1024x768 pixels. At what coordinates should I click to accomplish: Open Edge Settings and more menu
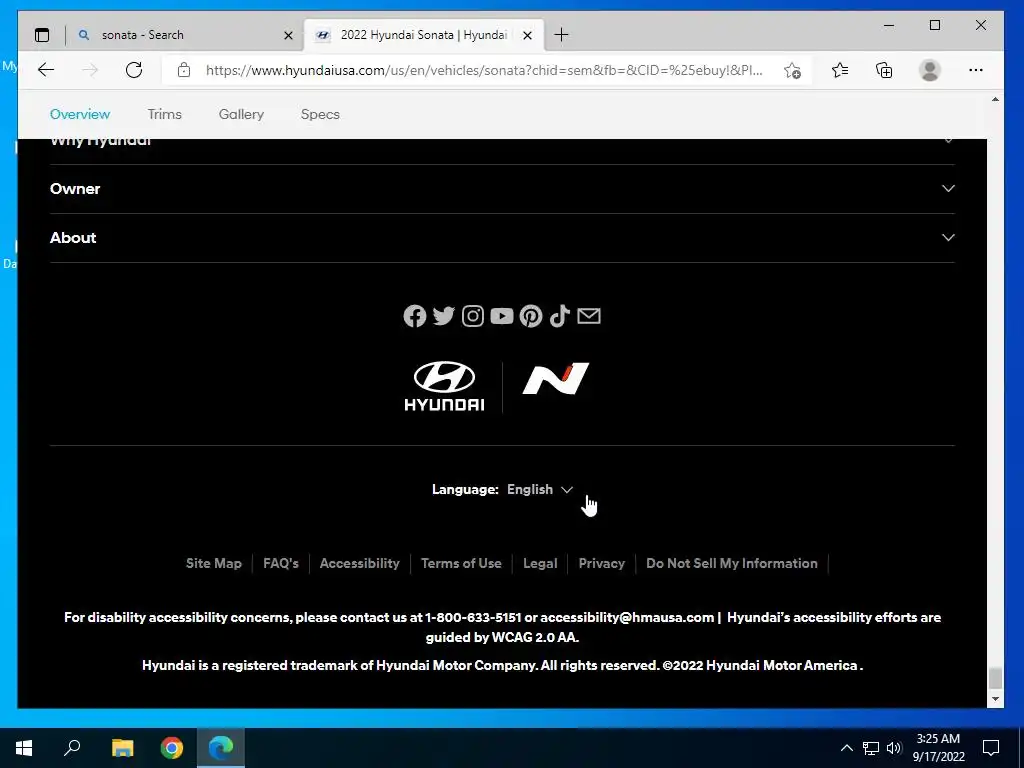click(x=976, y=70)
